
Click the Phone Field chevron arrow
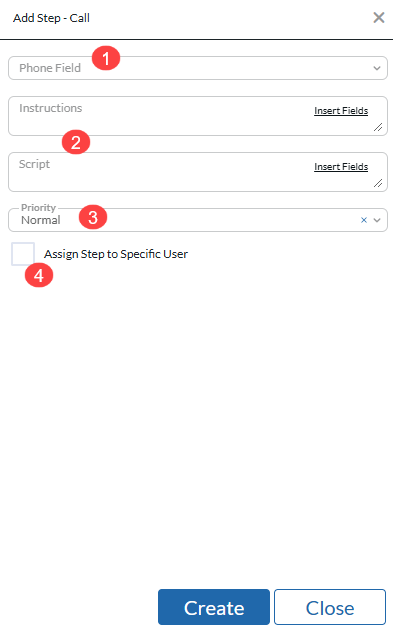tap(377, 68)
